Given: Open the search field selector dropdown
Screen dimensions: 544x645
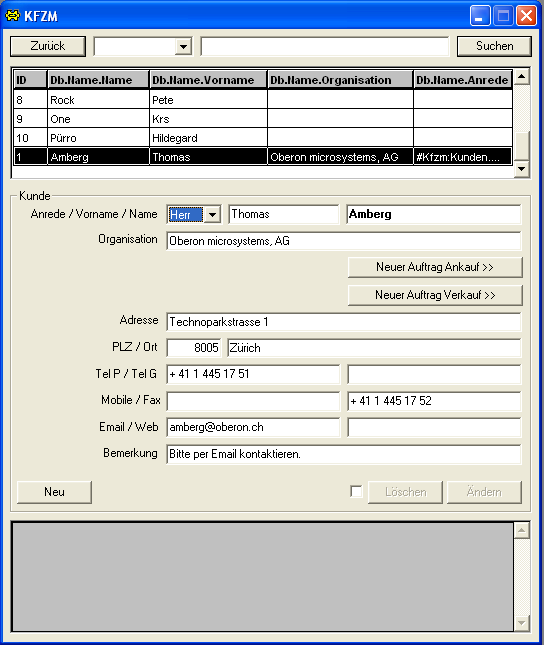Looking at the screenshot, I should [184, 46].
